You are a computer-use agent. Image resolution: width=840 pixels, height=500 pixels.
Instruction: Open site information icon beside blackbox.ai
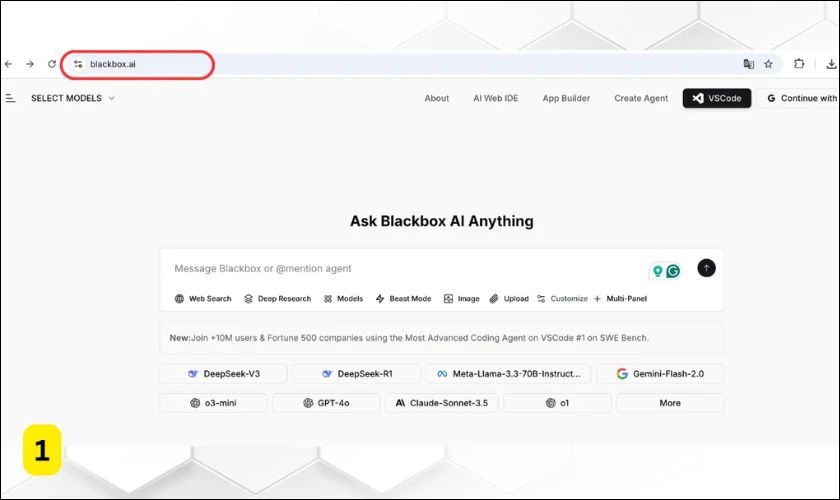tap(78, 64)
